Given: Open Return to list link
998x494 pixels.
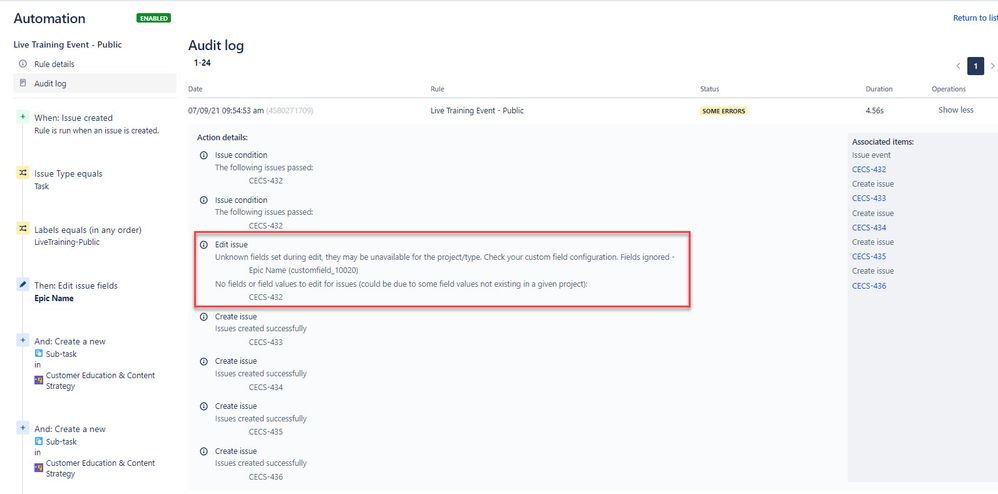Looking at the screenshot, I should click(x=975, y=18).
